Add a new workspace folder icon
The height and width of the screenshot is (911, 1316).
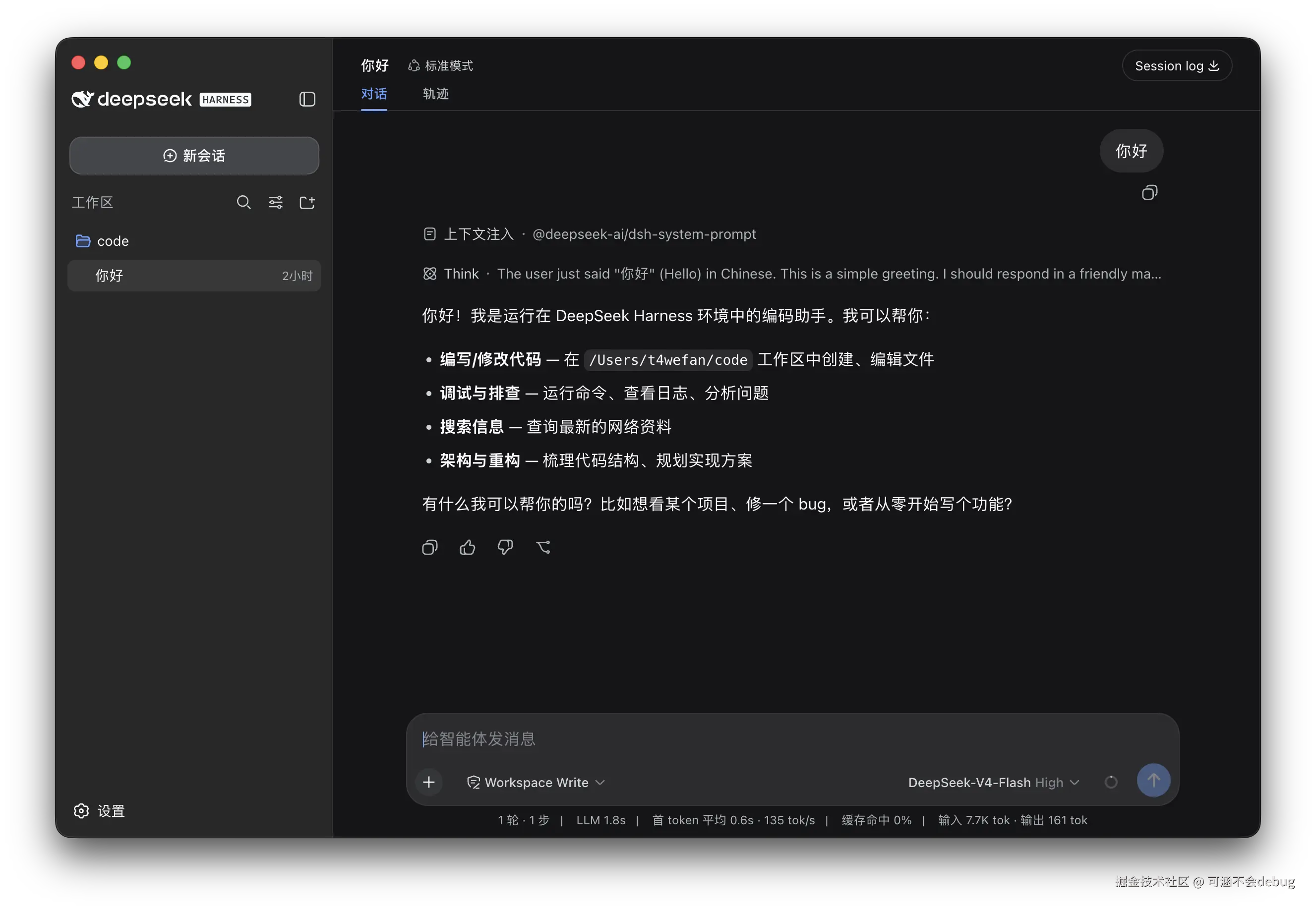click(x=307, y=202)
